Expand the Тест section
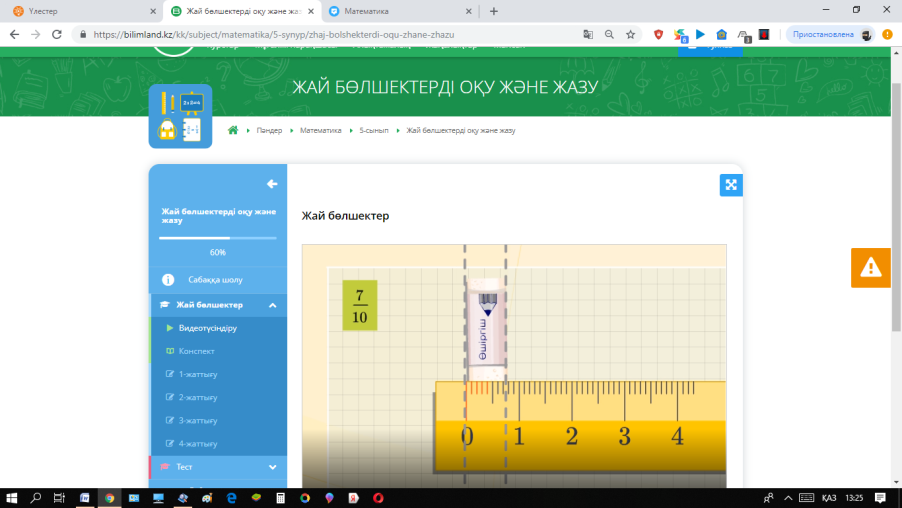The height and width of the screenshot is (508, 902). pyautogui.click(x=273, y=467)
